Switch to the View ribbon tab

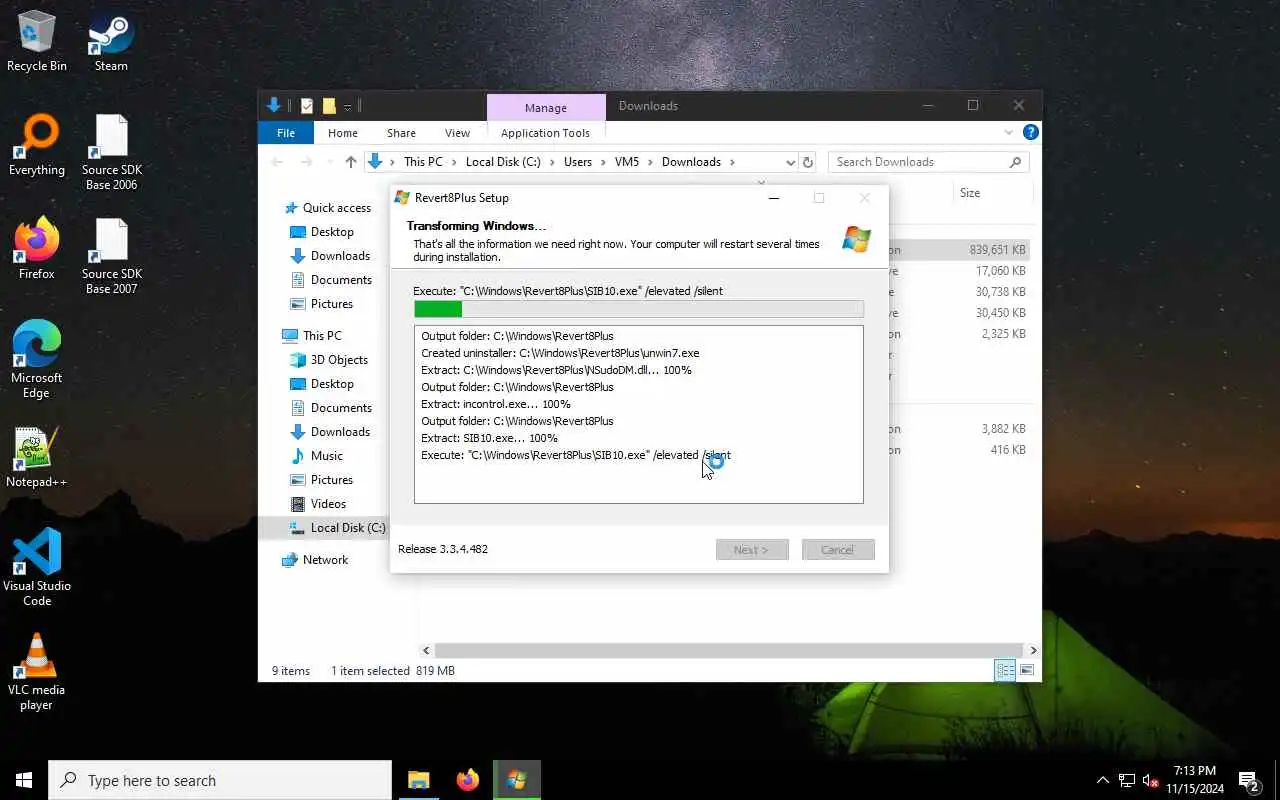tap(457, 133)
